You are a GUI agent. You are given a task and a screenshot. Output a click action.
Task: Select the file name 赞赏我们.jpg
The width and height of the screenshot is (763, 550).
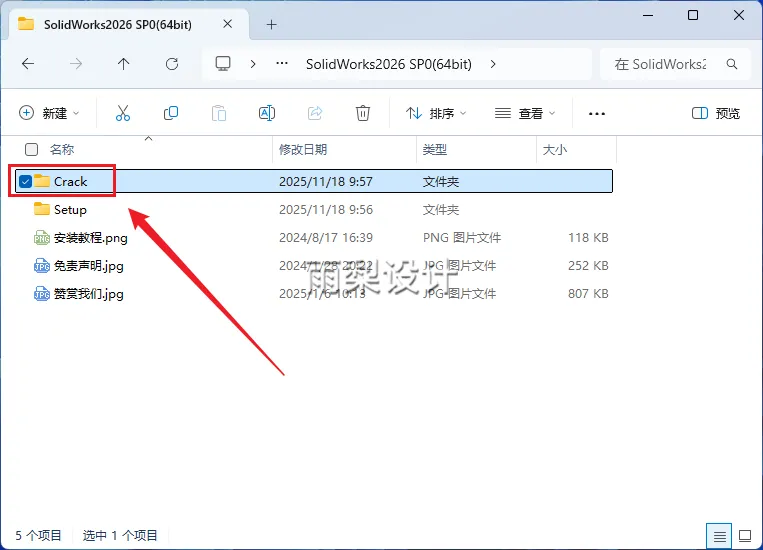89,294
